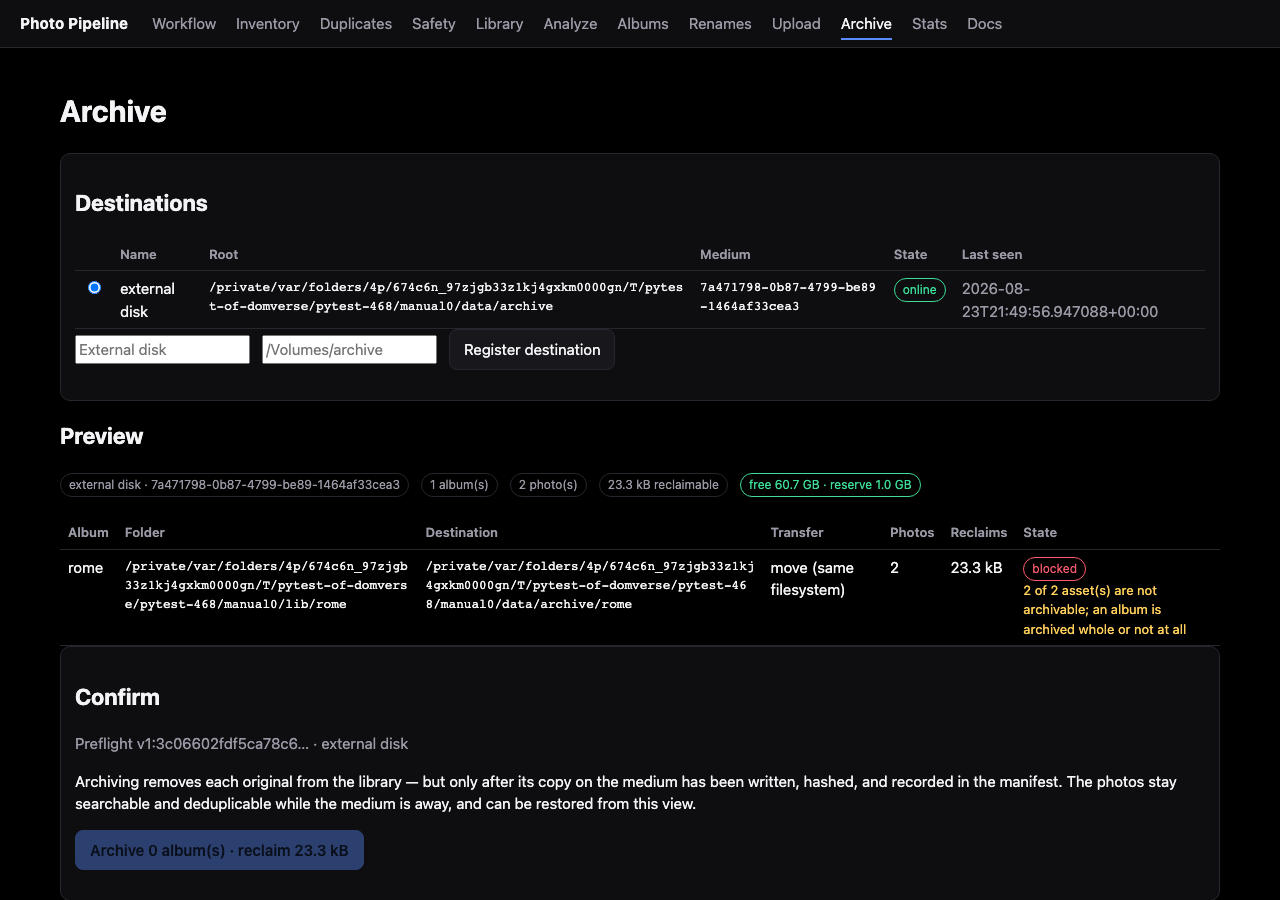Open the Analyze section
Screen dimensions: 1280x900
(x=570, y=24)
